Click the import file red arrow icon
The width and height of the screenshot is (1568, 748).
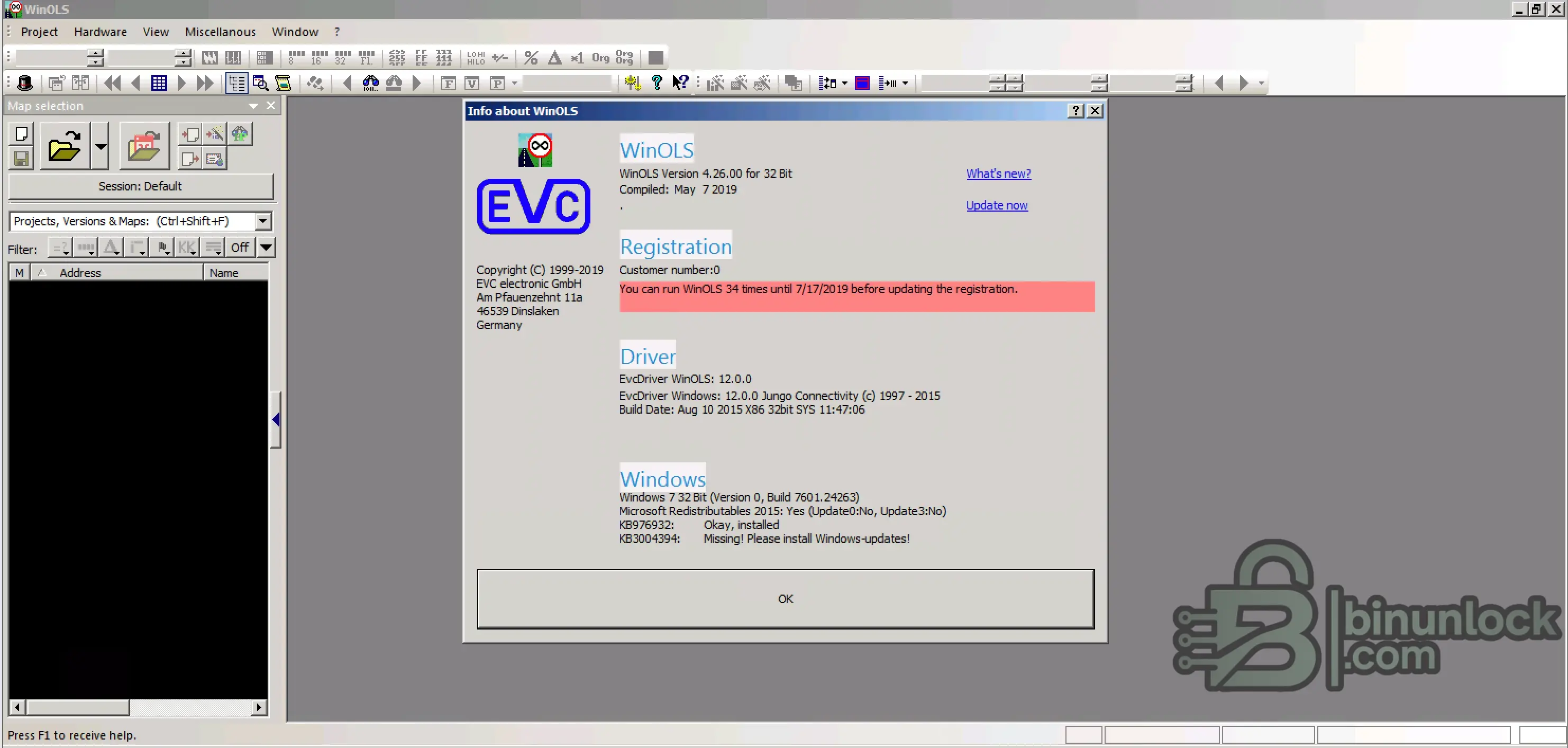pos(190,134)
